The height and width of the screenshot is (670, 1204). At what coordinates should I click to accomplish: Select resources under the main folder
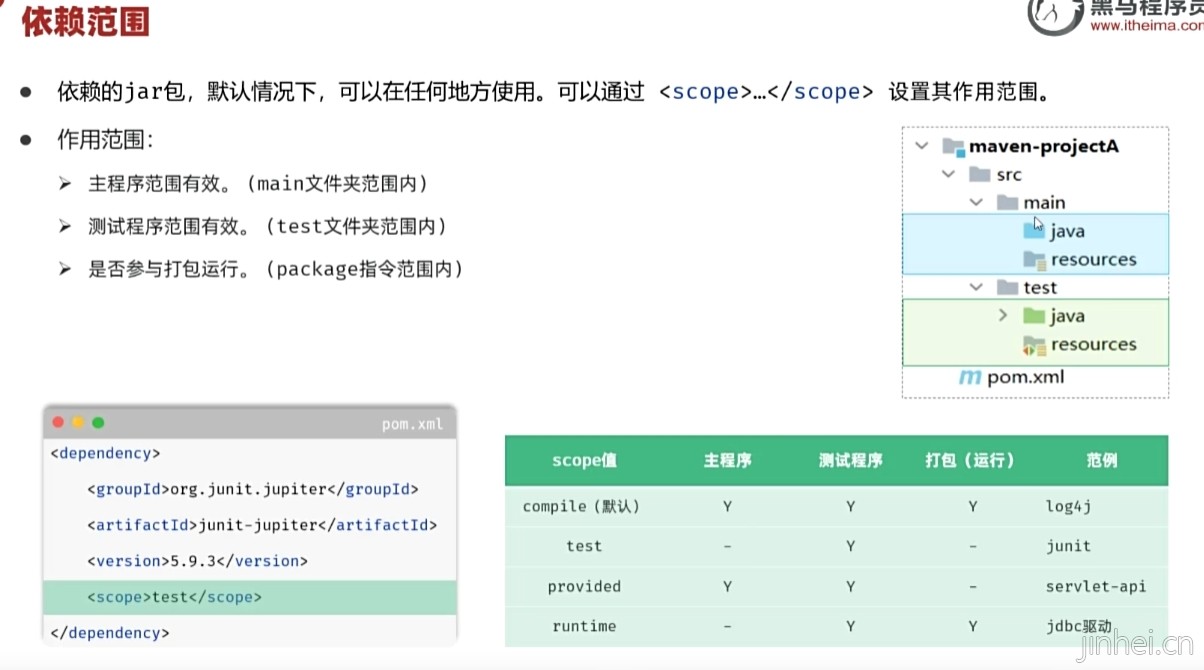point(1093,260)
